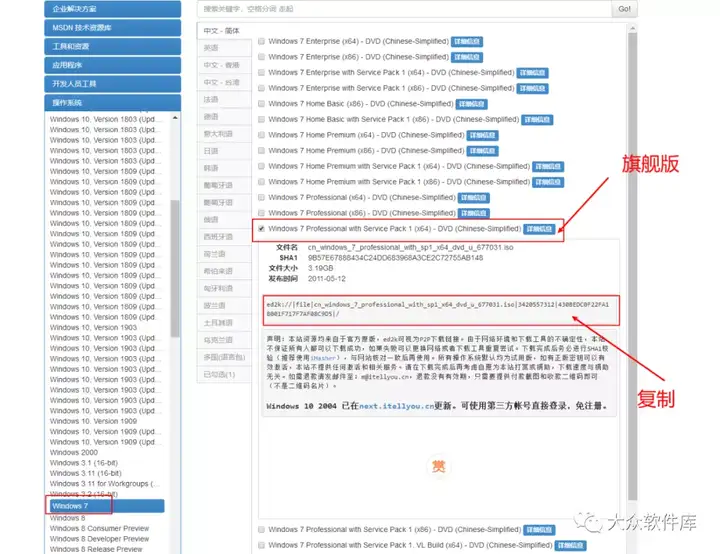Open 详细信息 for Windows 7 Home Basic (x86)
This screenshot has width=720, height=554.
[472, 104]
